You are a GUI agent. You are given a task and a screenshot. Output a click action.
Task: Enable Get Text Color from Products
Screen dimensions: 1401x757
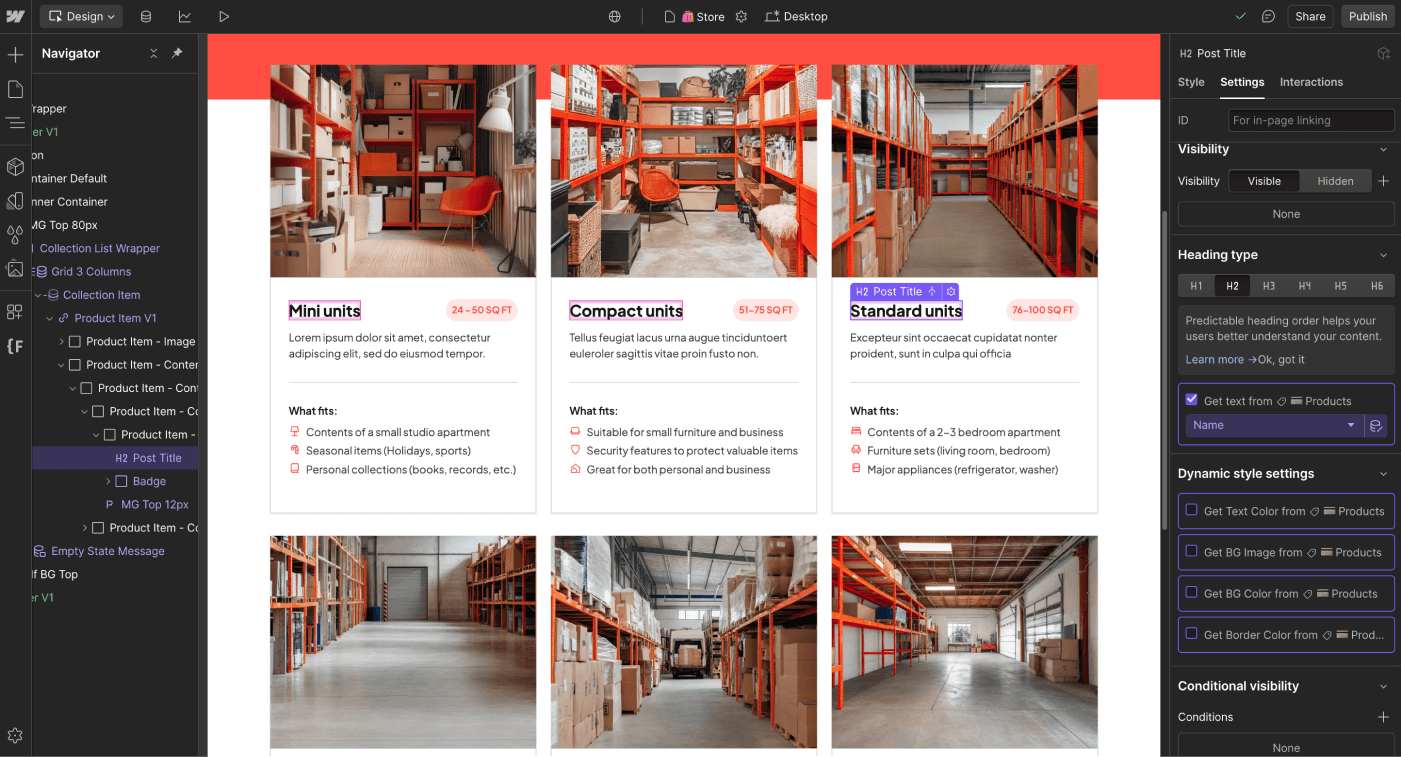(x=1191, y=510)
